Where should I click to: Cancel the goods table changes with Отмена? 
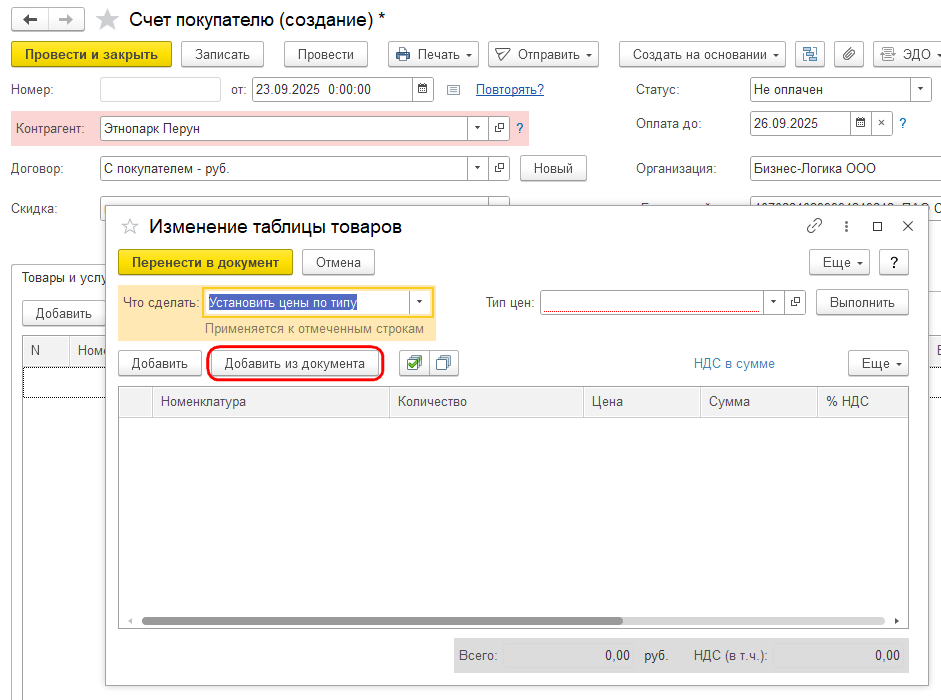pos(338,262)
